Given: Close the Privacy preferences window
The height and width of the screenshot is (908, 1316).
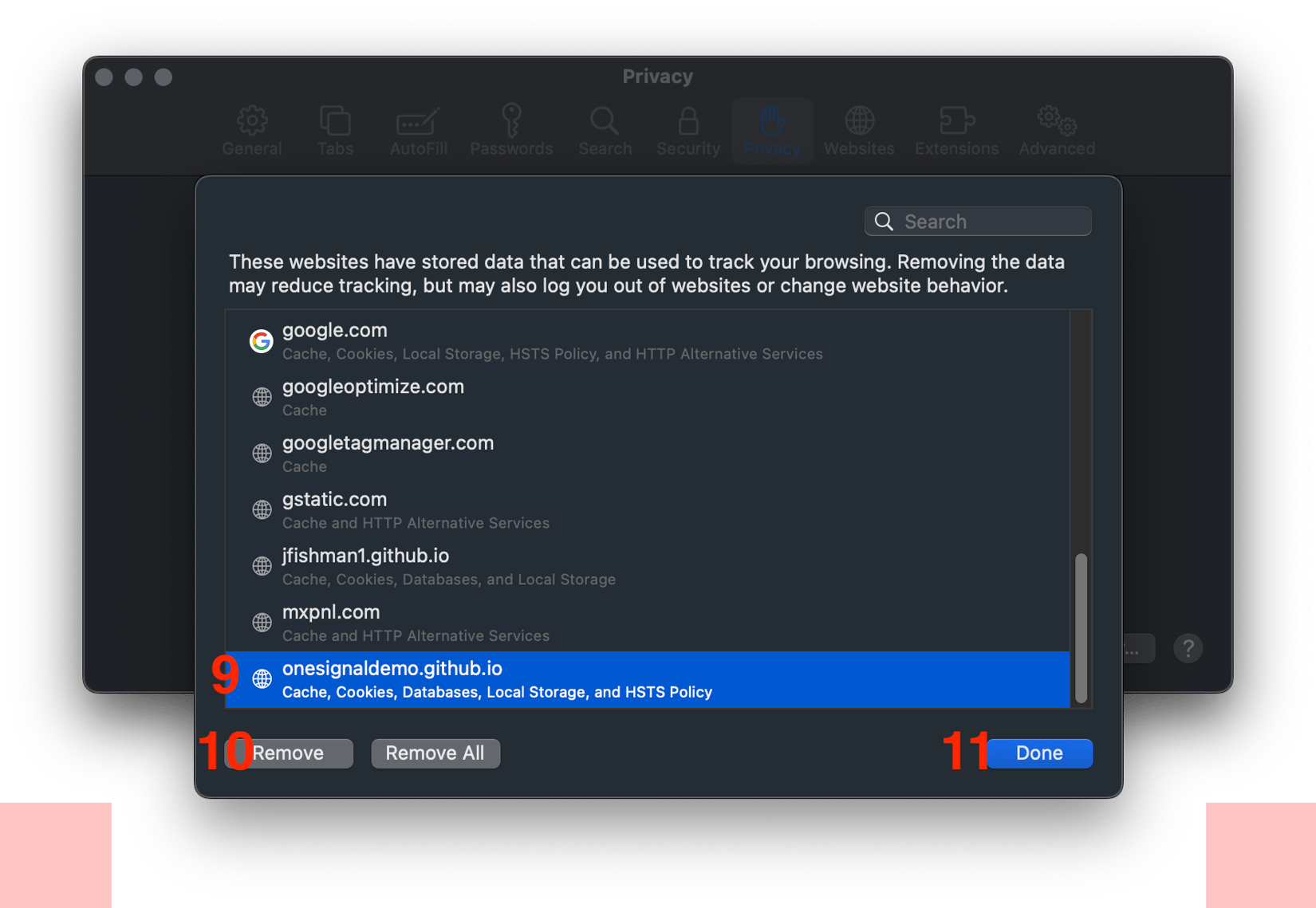Looking at the screenshot, I should click(x=104, y=77).
